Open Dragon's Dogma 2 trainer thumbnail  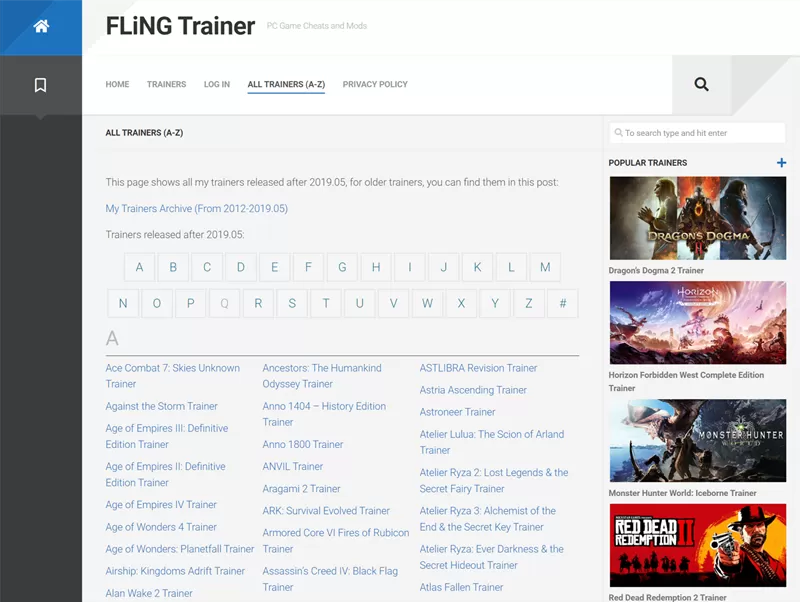point(697,218)
